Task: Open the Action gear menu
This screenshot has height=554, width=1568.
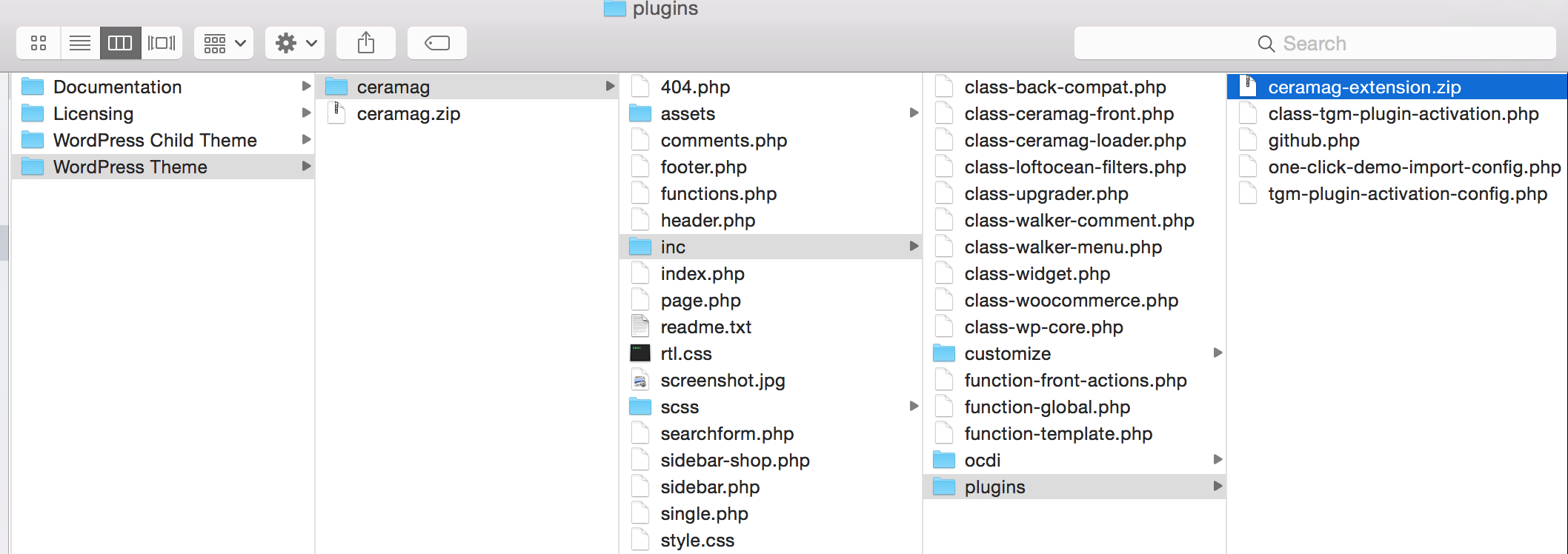Action: (295, 43)
